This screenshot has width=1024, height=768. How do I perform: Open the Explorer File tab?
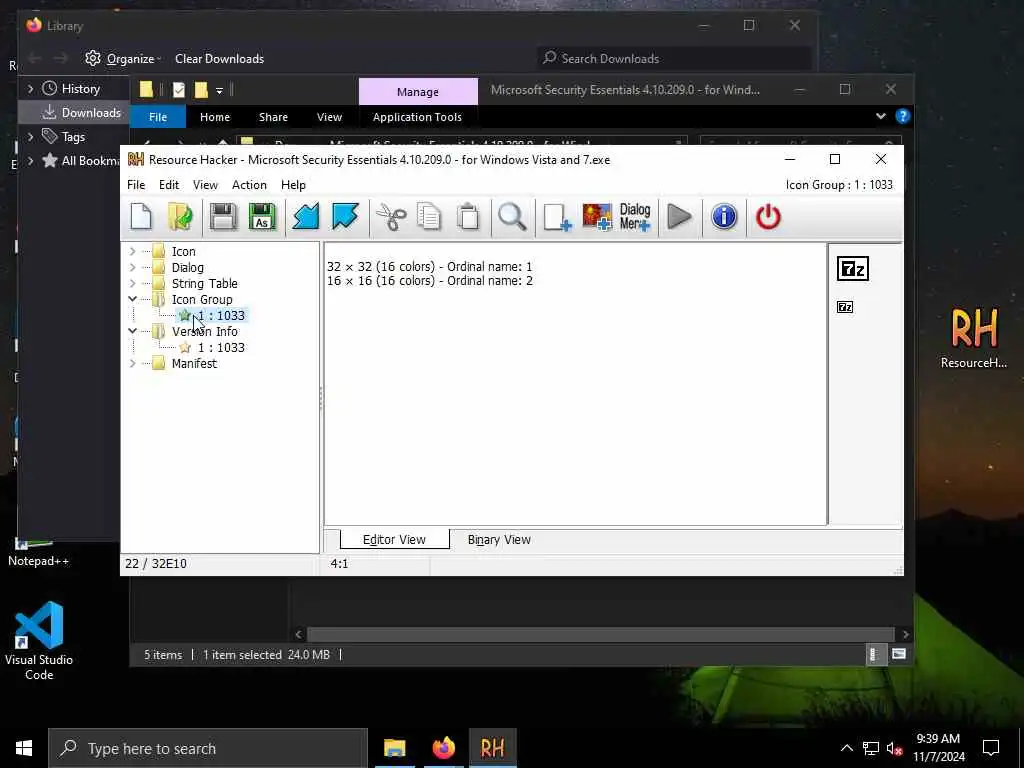pyautogui.click(x=157, y=117)
